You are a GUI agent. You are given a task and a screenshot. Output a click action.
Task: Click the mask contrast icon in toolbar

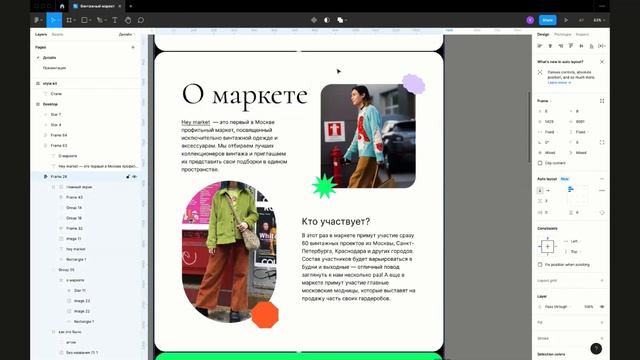click(x=327, y=20)
